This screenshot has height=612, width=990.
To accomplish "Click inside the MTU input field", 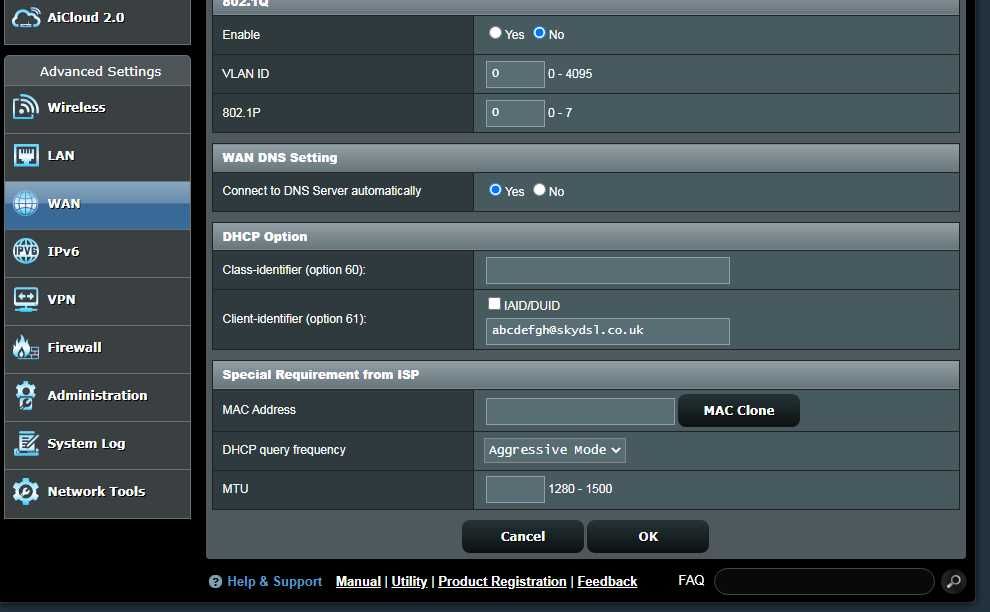I will coord(514,489).
